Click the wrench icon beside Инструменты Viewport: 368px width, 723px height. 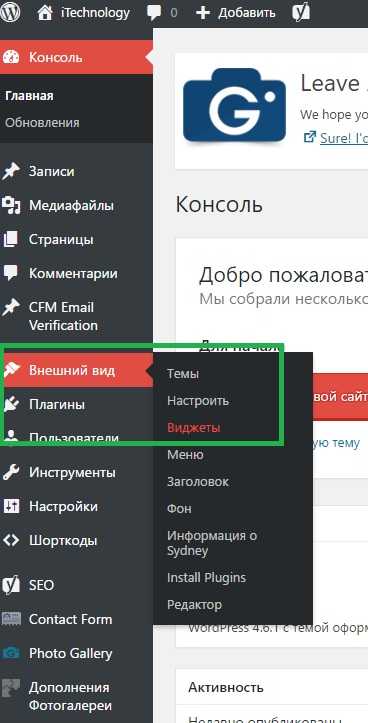(11, 472)
